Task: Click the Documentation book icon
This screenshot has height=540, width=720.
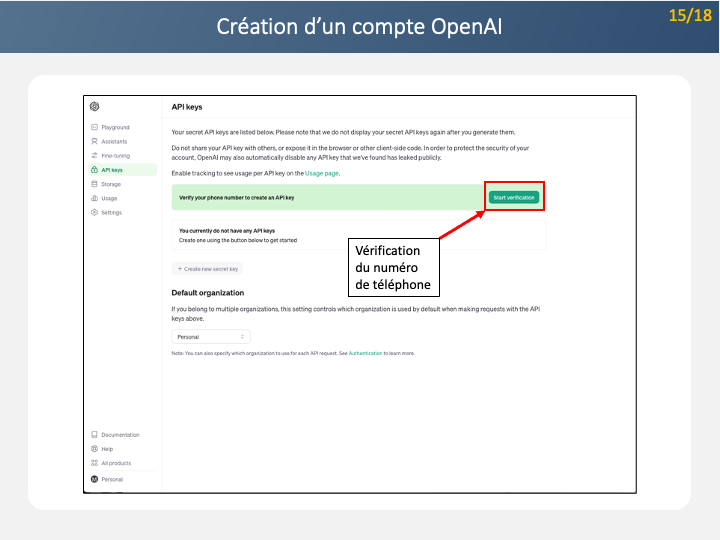Action: point(94,435)
